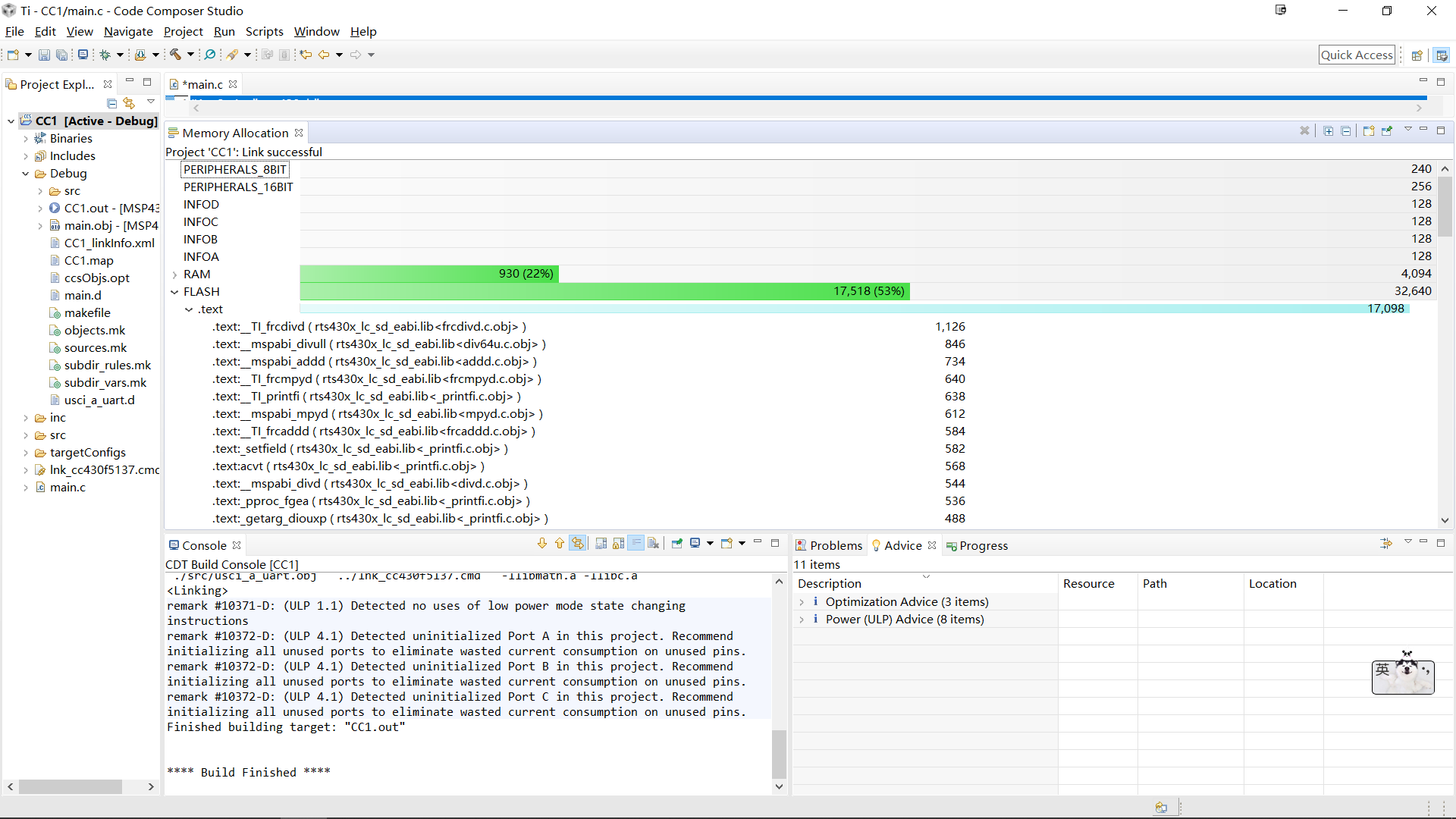
Task: Open the Scripts menu
Action: pyautogui.click(x=264, y=32)
